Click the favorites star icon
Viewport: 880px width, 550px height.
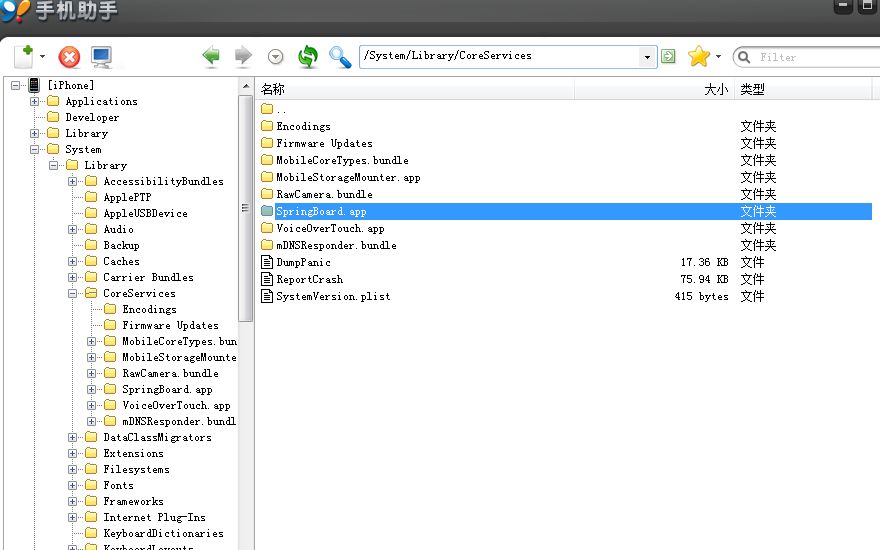coord(698,57)
